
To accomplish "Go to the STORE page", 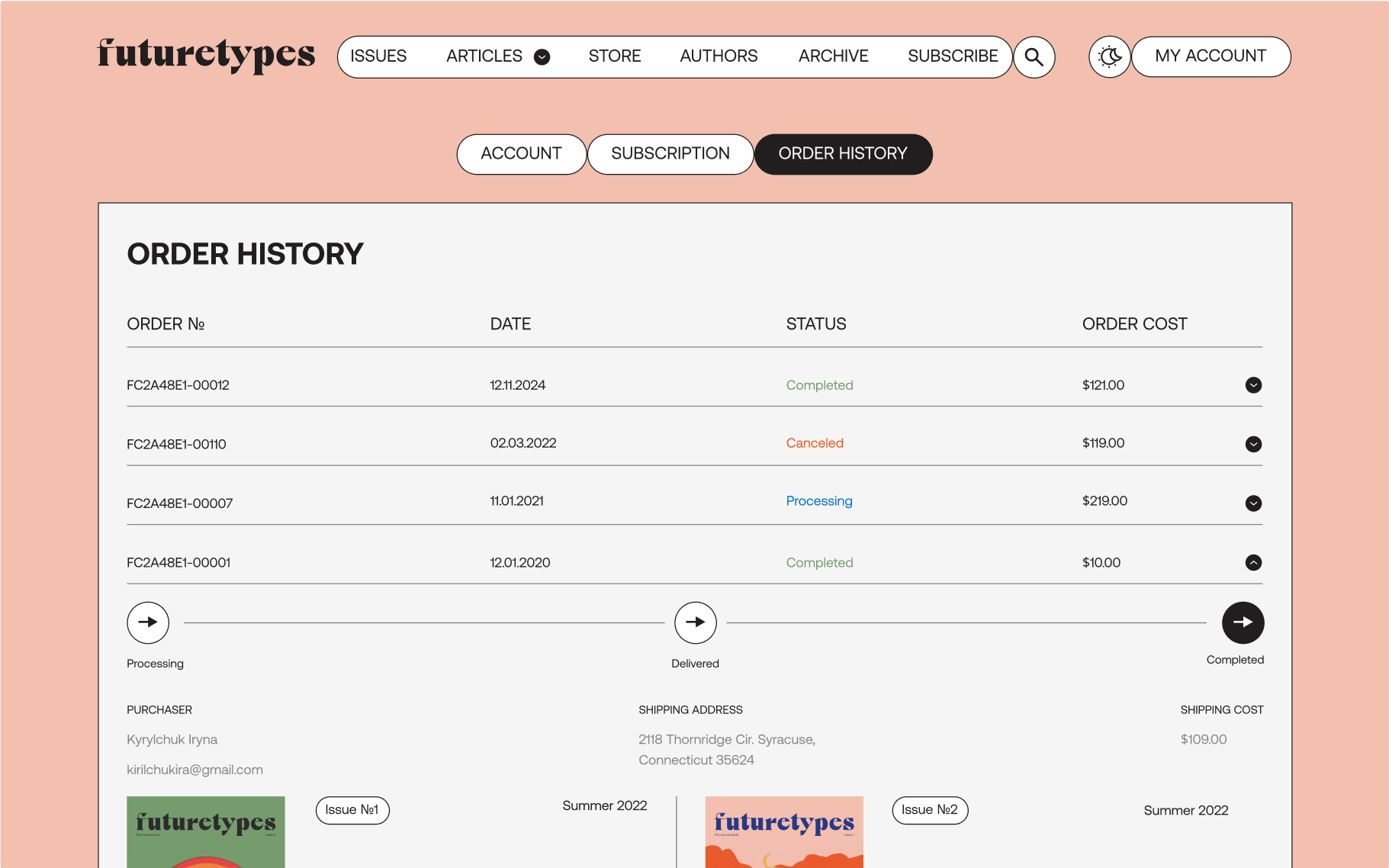I will click(614, 55).
